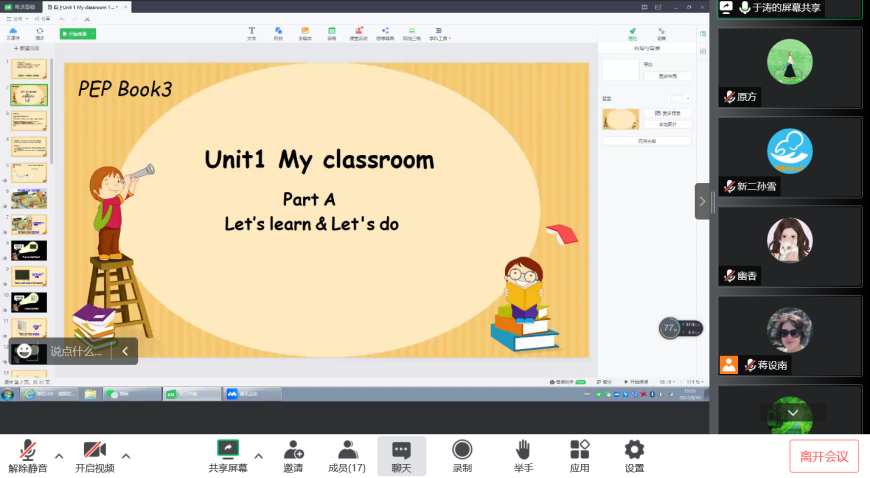Open the emoji smiley in the chat bar

(24, 351)
